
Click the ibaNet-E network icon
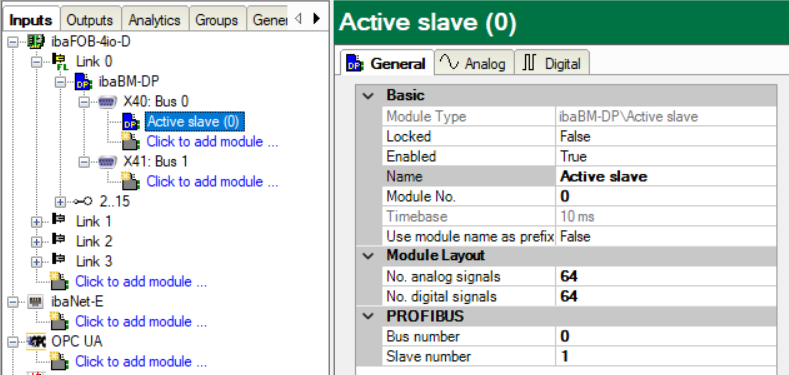click(x=36, y=302)
